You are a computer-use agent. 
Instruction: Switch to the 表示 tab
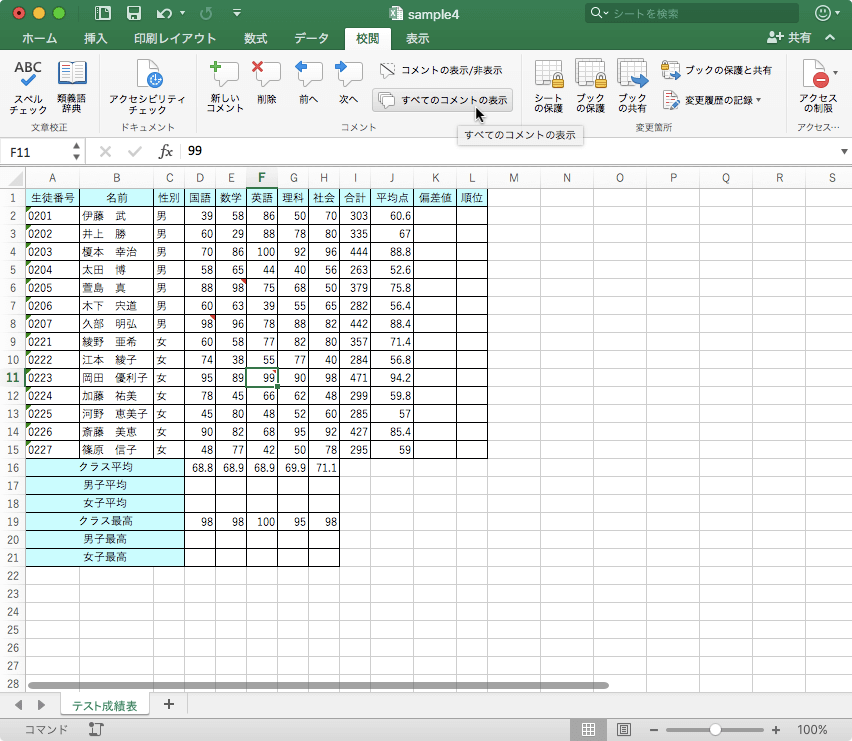coord(417,38)
